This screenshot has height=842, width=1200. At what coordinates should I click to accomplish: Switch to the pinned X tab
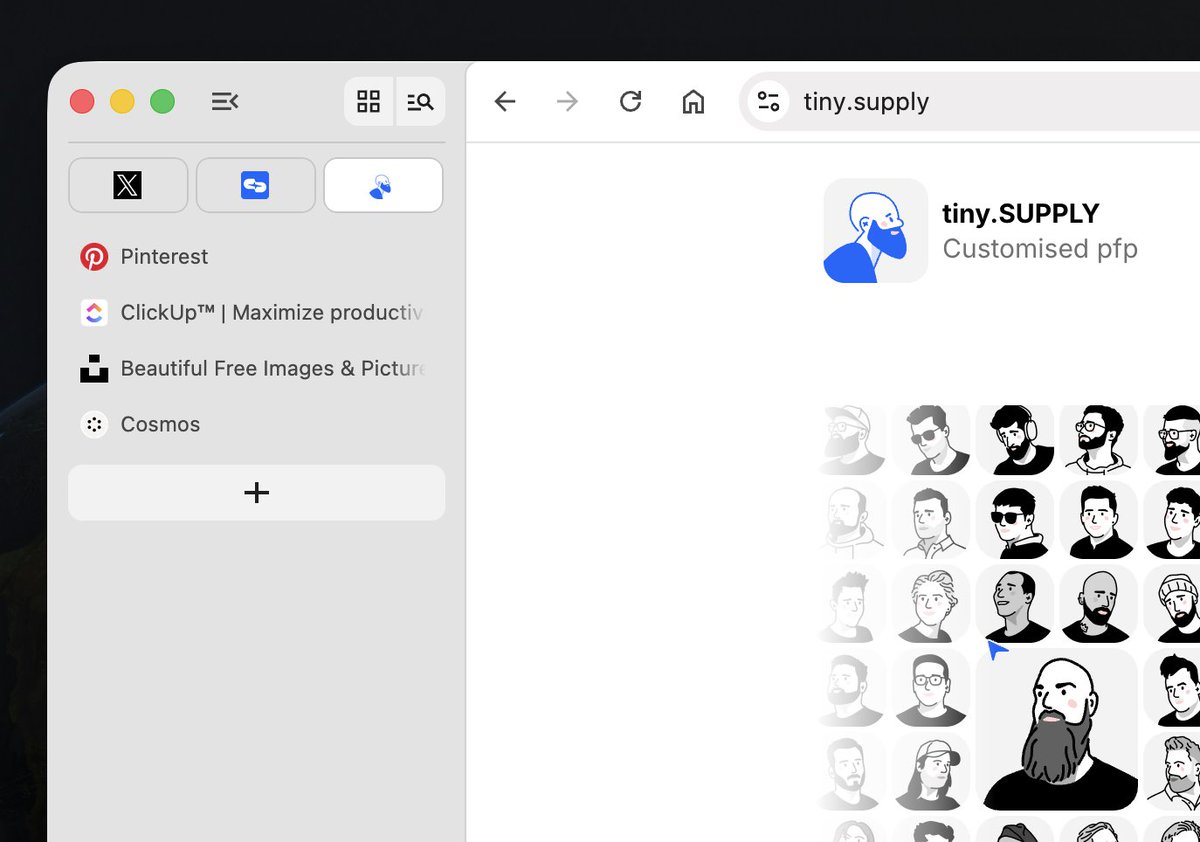128,185
